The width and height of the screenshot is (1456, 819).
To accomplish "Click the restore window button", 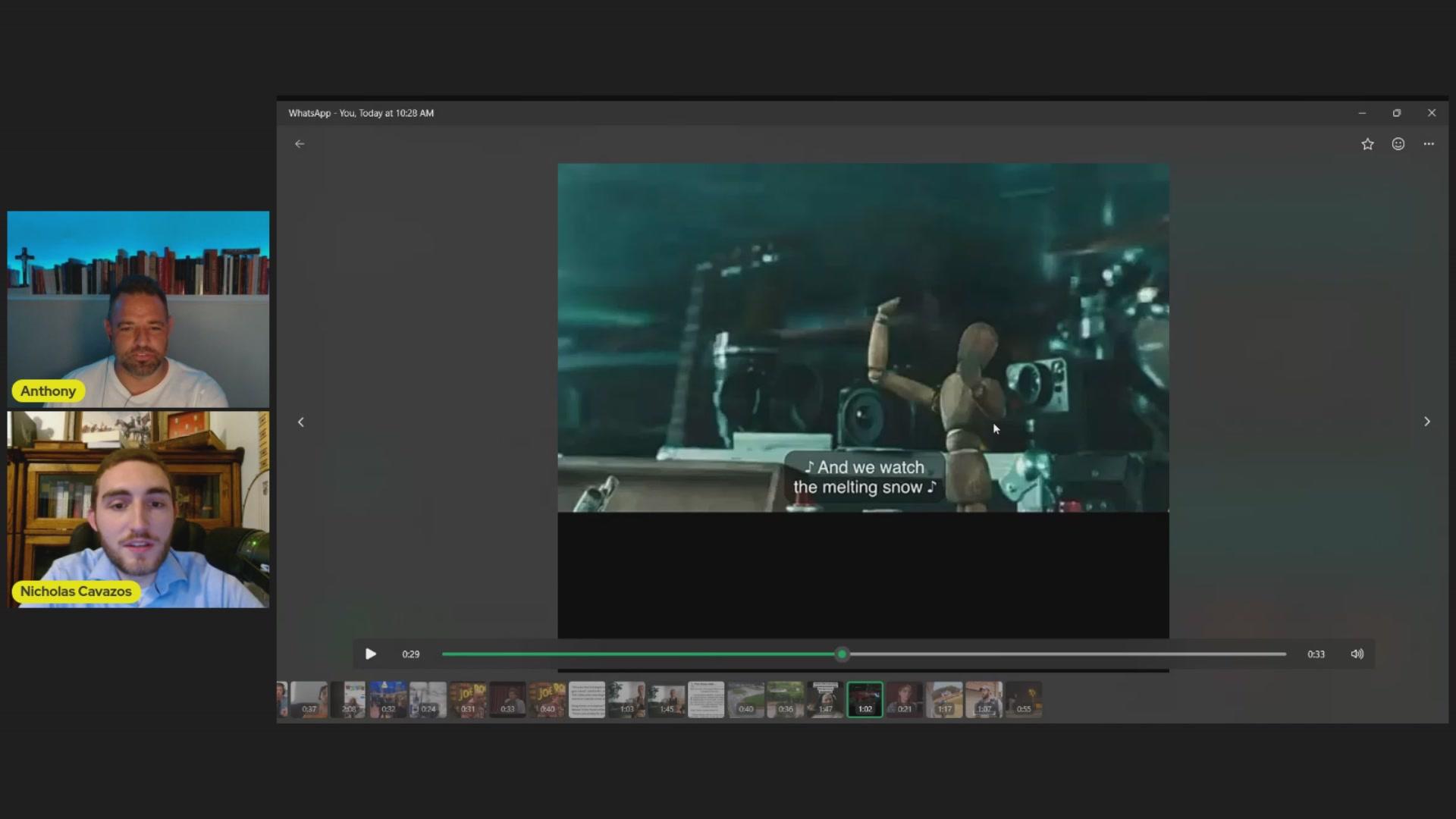I will 1396,112.
